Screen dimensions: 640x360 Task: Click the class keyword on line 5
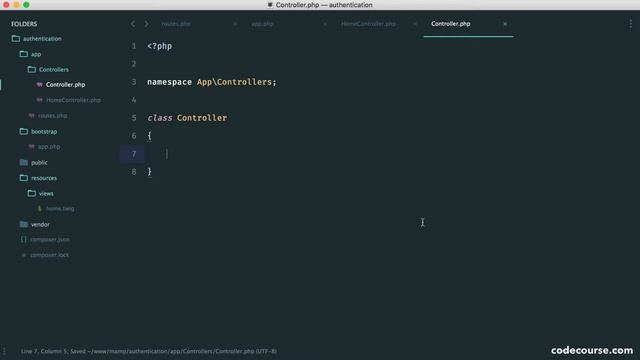click(160, 118)
